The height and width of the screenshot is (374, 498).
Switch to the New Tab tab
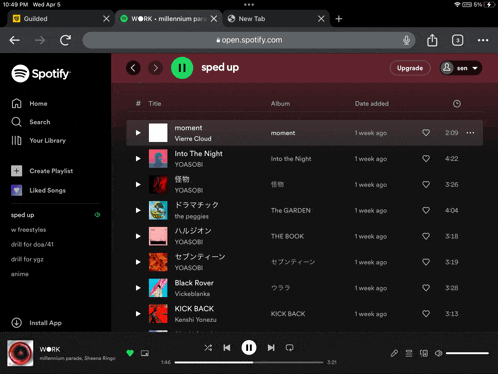tap(276, 19)
